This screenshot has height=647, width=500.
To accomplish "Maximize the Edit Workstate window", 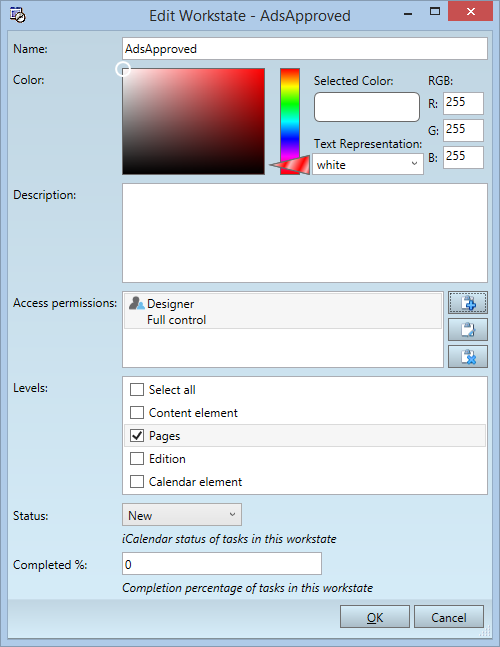I will click(x=435, y=12).
